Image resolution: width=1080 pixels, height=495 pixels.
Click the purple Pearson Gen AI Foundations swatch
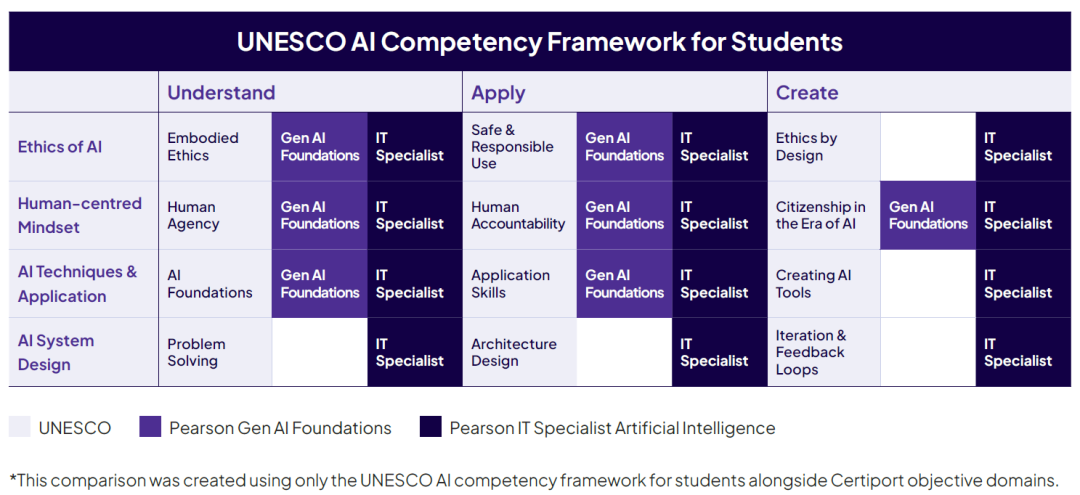tap(150, 427)
